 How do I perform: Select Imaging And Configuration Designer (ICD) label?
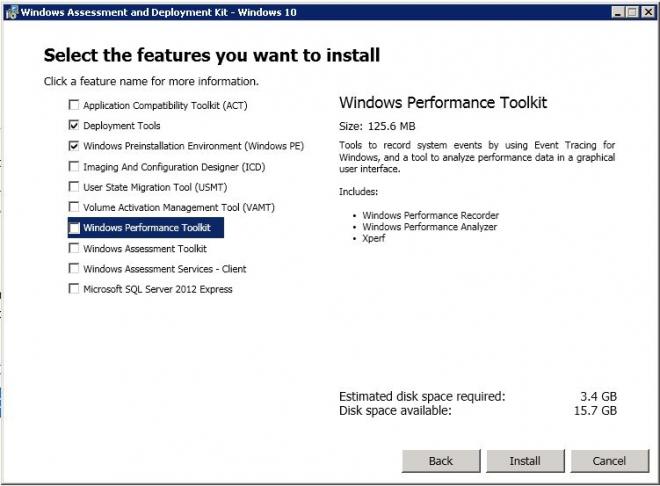point(174,167)
